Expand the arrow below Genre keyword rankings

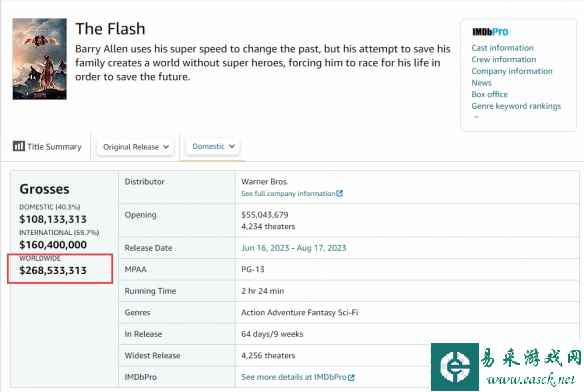coord(476,117)
